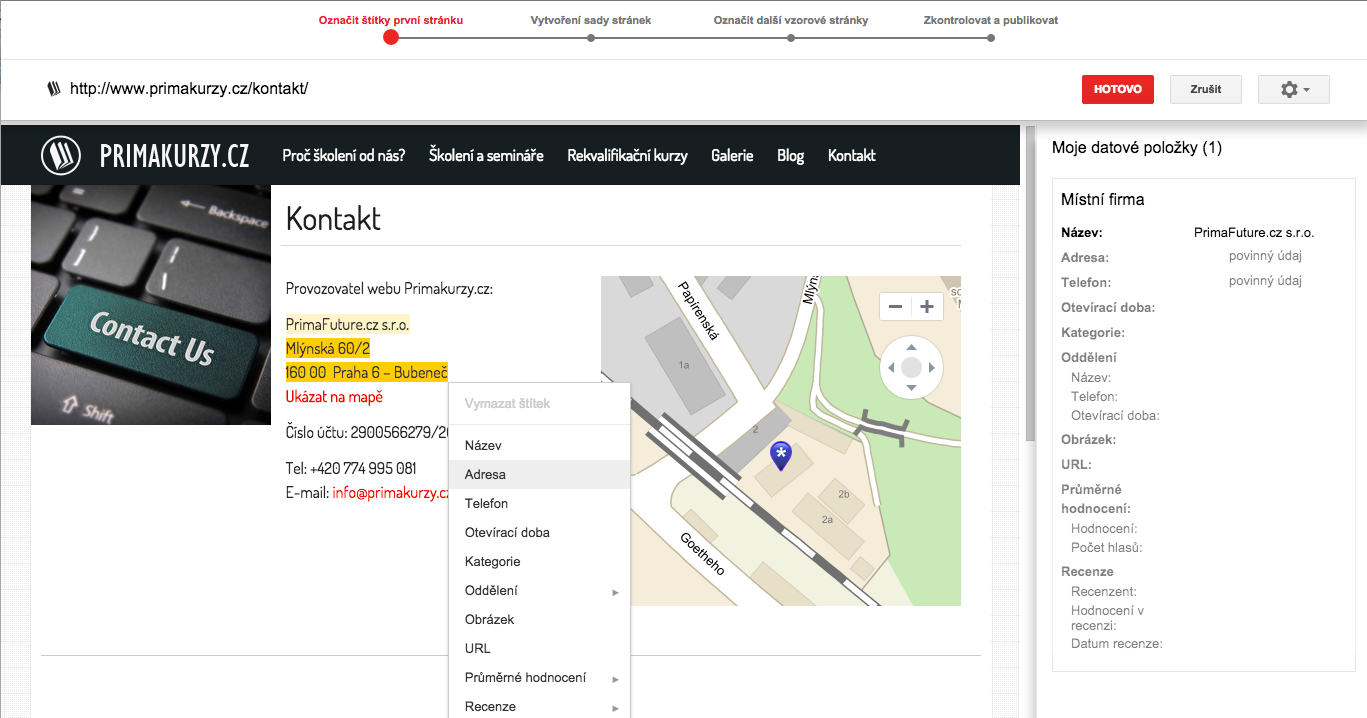Open the Kontakt nav link
This screenshot has width=1367, height=718.
pyautogui.click(x=852, y=155)
